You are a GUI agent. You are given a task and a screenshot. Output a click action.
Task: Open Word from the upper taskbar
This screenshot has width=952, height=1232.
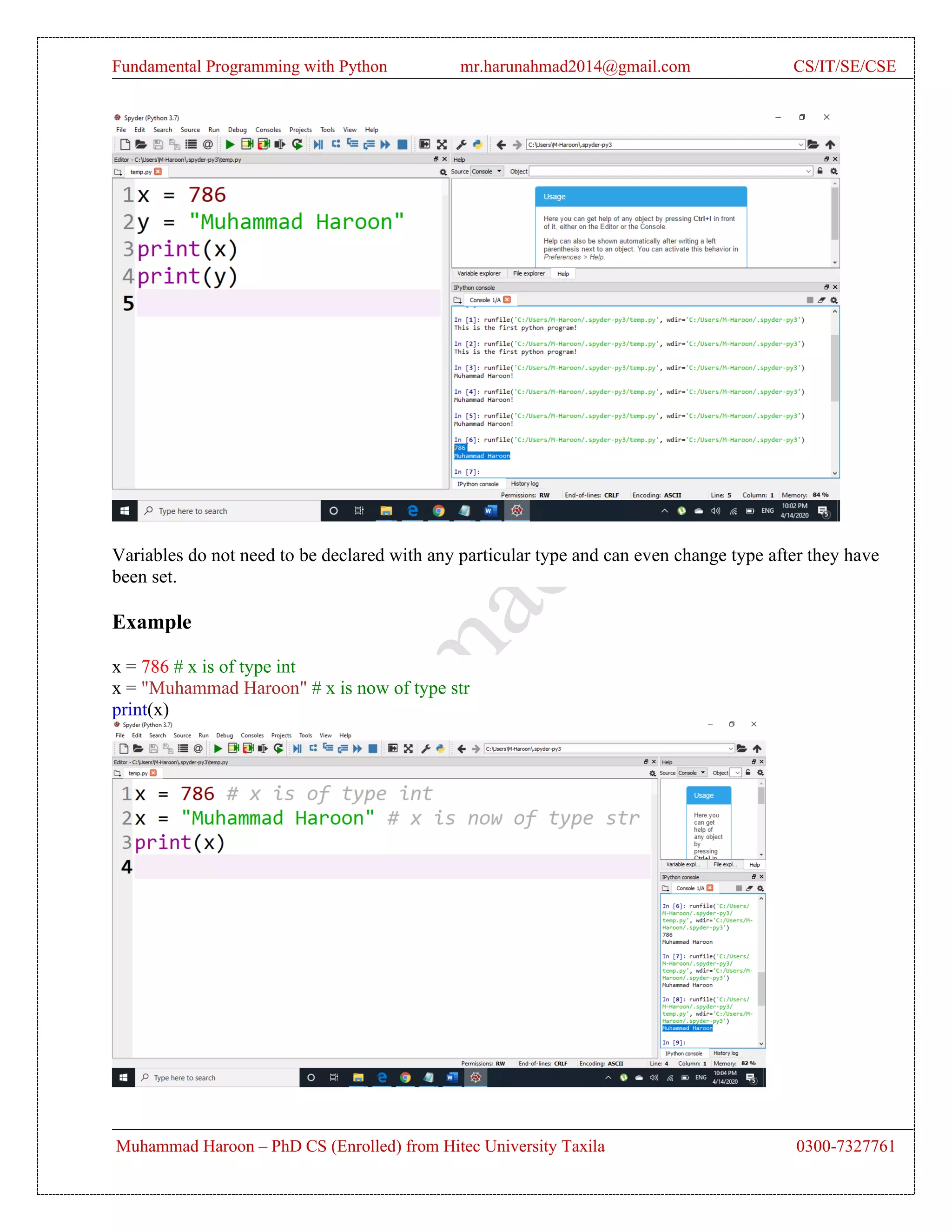pos(490,511)
